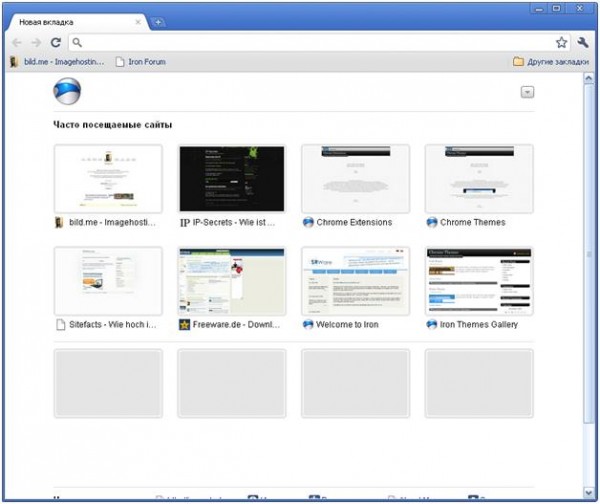Click the star favicon beside Freeware.de

point(184,325)
